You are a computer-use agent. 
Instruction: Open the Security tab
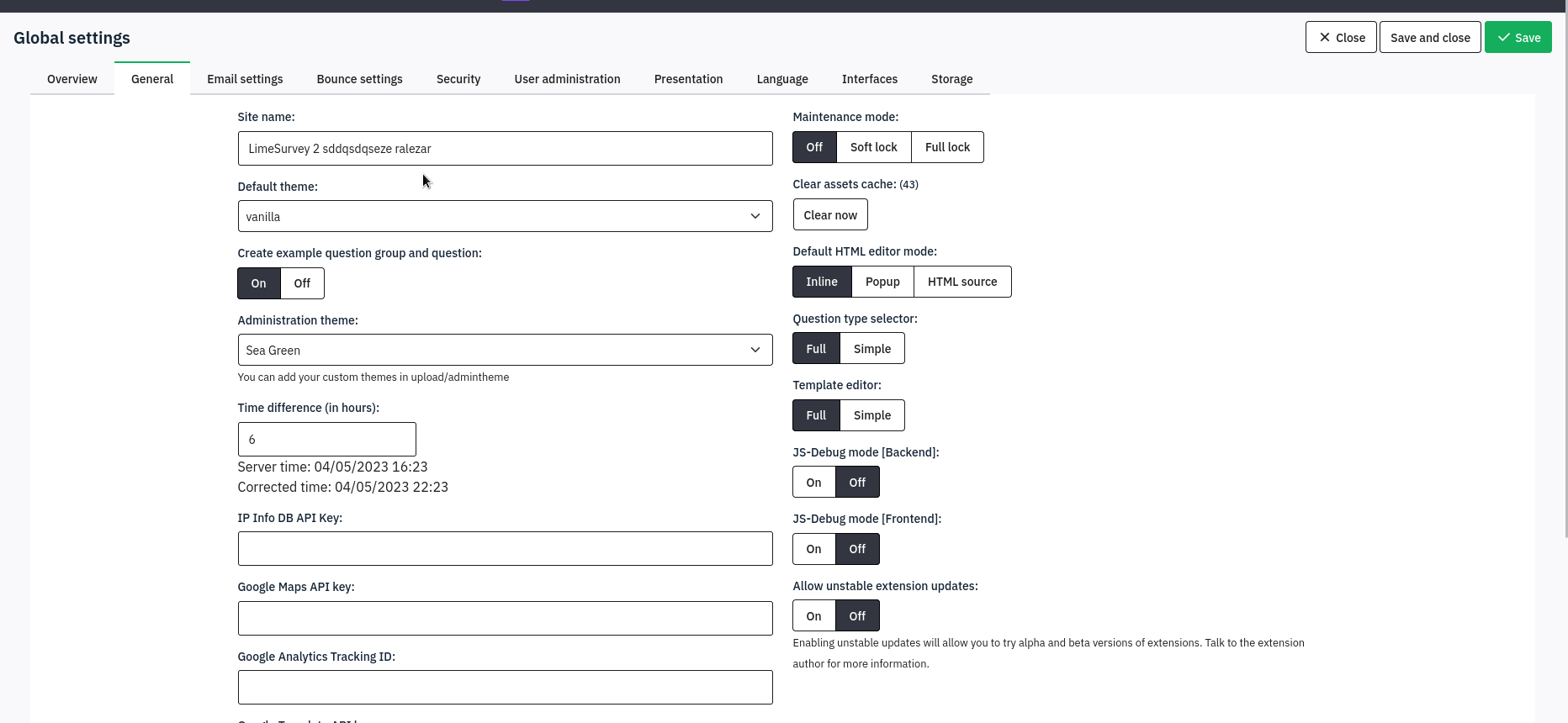tap(458, 79)
